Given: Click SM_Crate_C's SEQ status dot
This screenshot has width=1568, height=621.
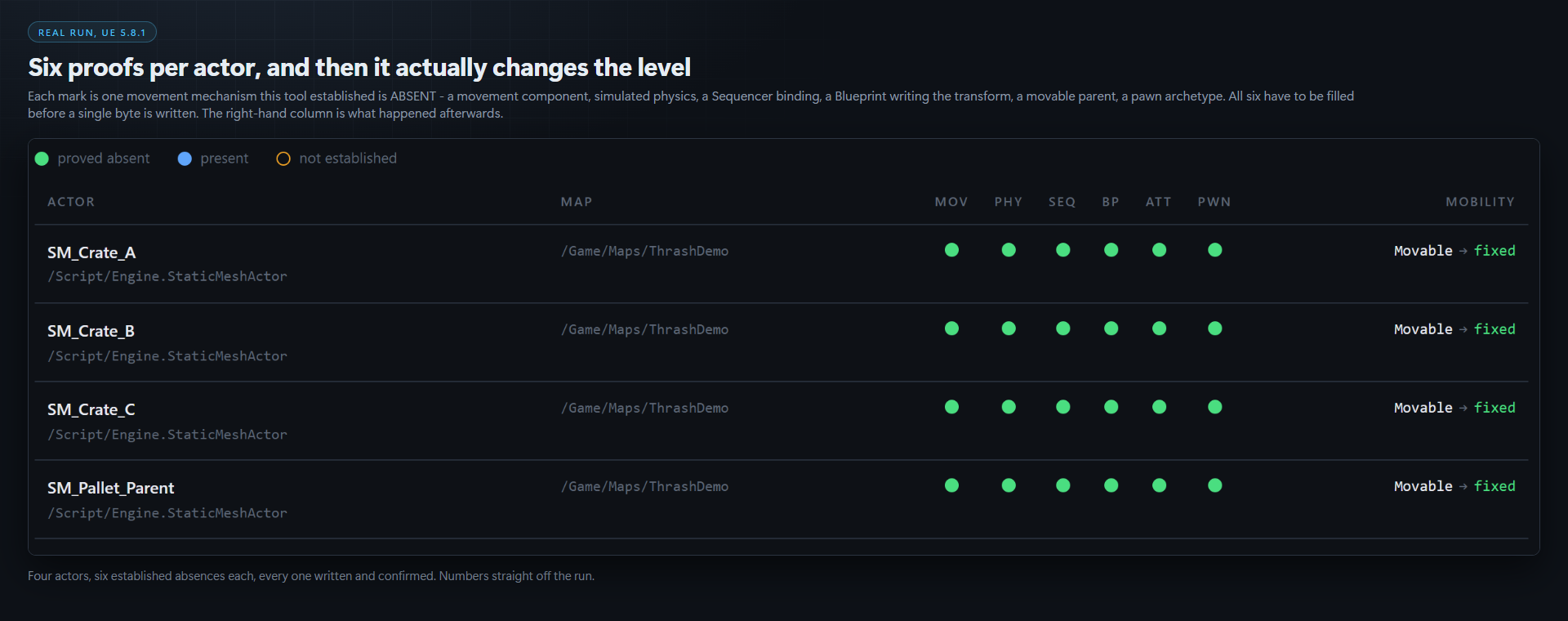Looking at the screenshot, I should pyautogui.click(x=1062, y=407).
